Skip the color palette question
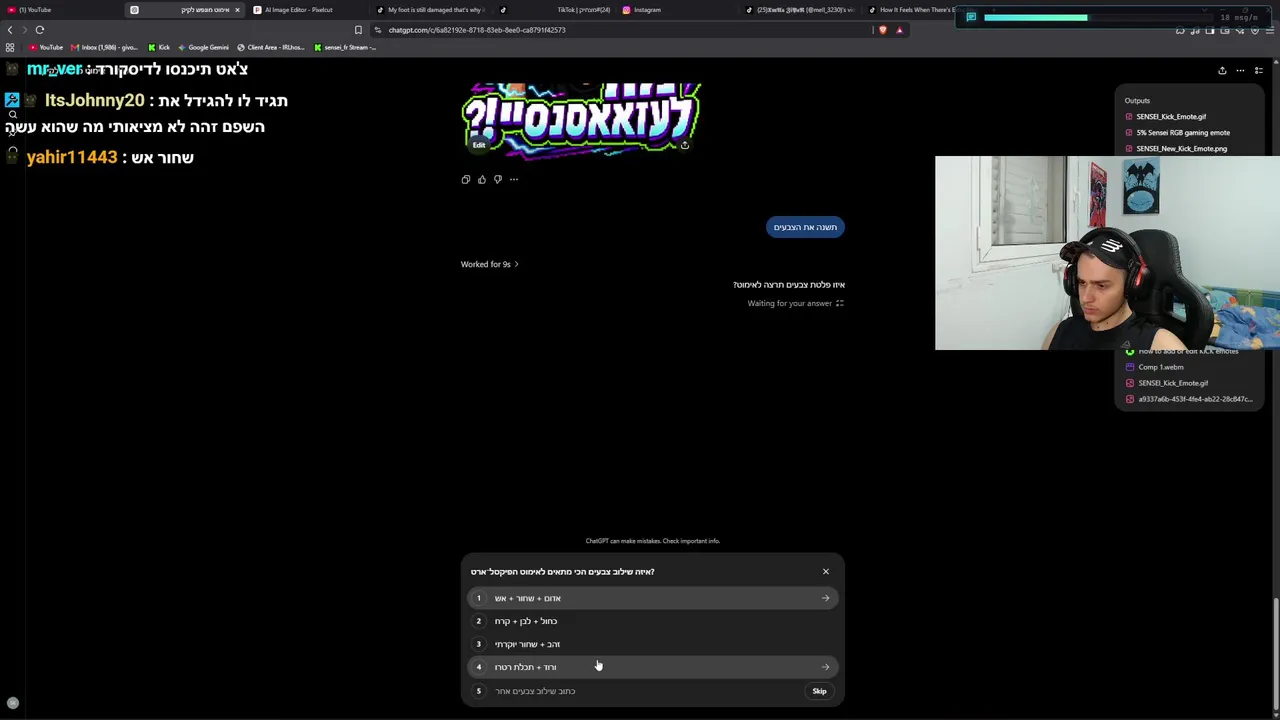Image resolution: width=1280 pixels, height=720 pixels. click(819, 691)
